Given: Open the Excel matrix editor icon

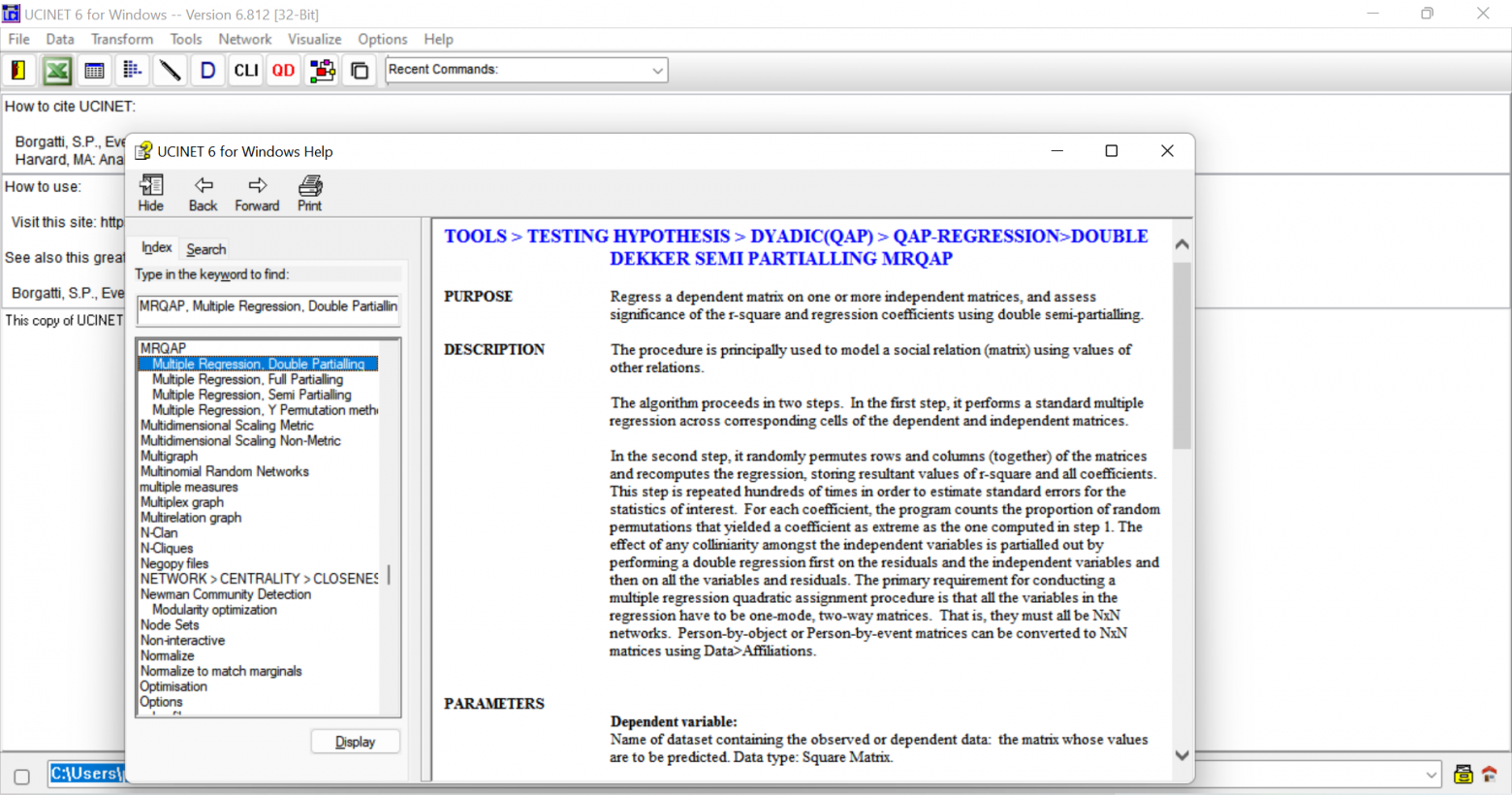Looking at the screenshot, I should [57, 71].
